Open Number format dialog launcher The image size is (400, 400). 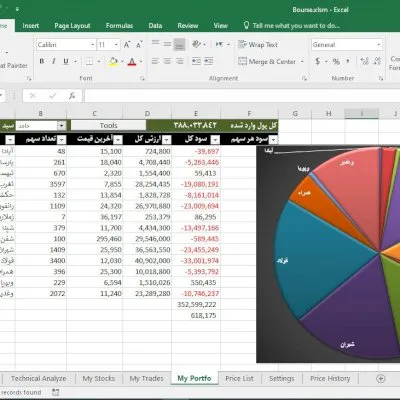381,78
